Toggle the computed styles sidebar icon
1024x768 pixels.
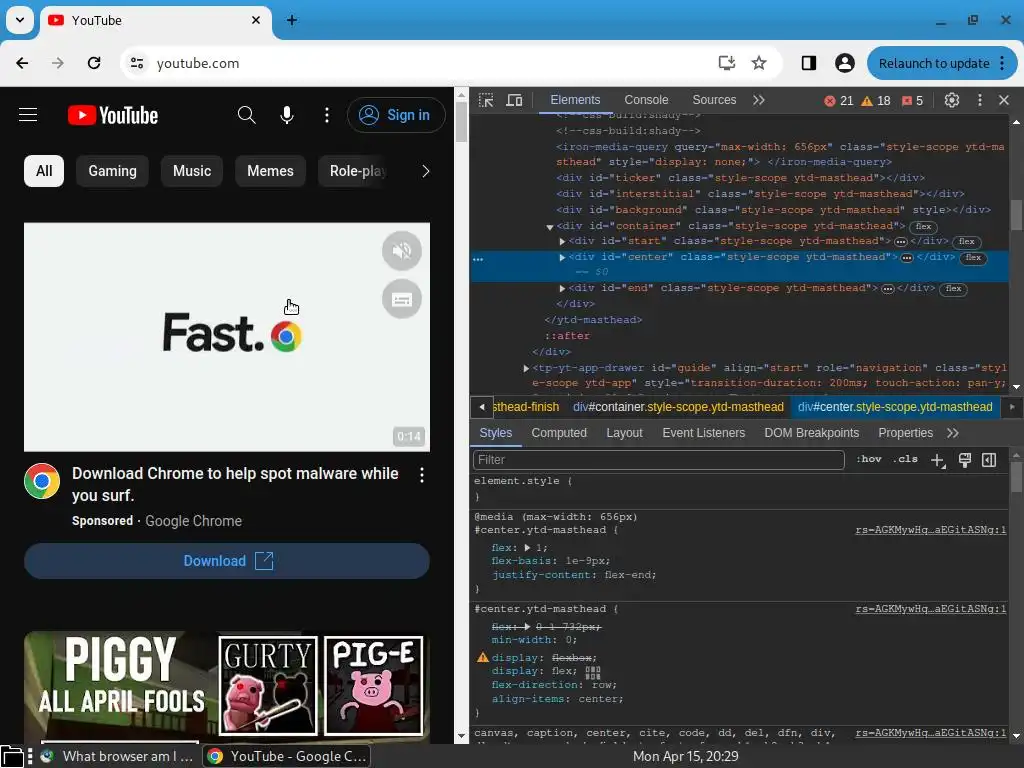[x=989, y=460]
